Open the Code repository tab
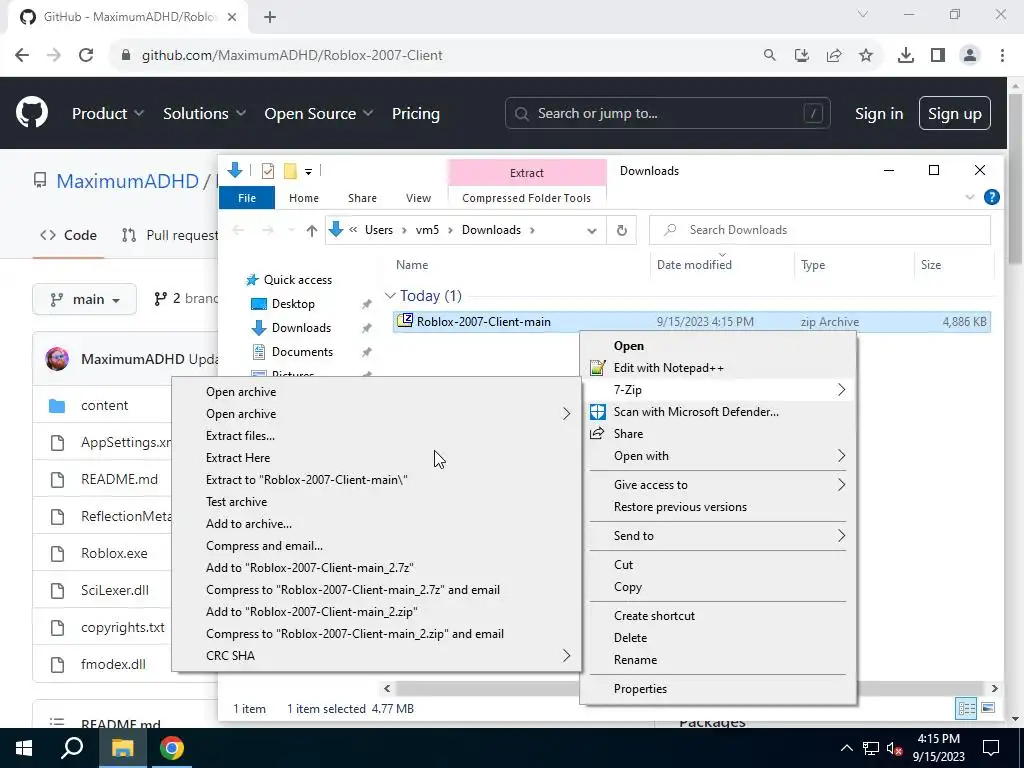1024x768 pixels. (x=69, y=235)
